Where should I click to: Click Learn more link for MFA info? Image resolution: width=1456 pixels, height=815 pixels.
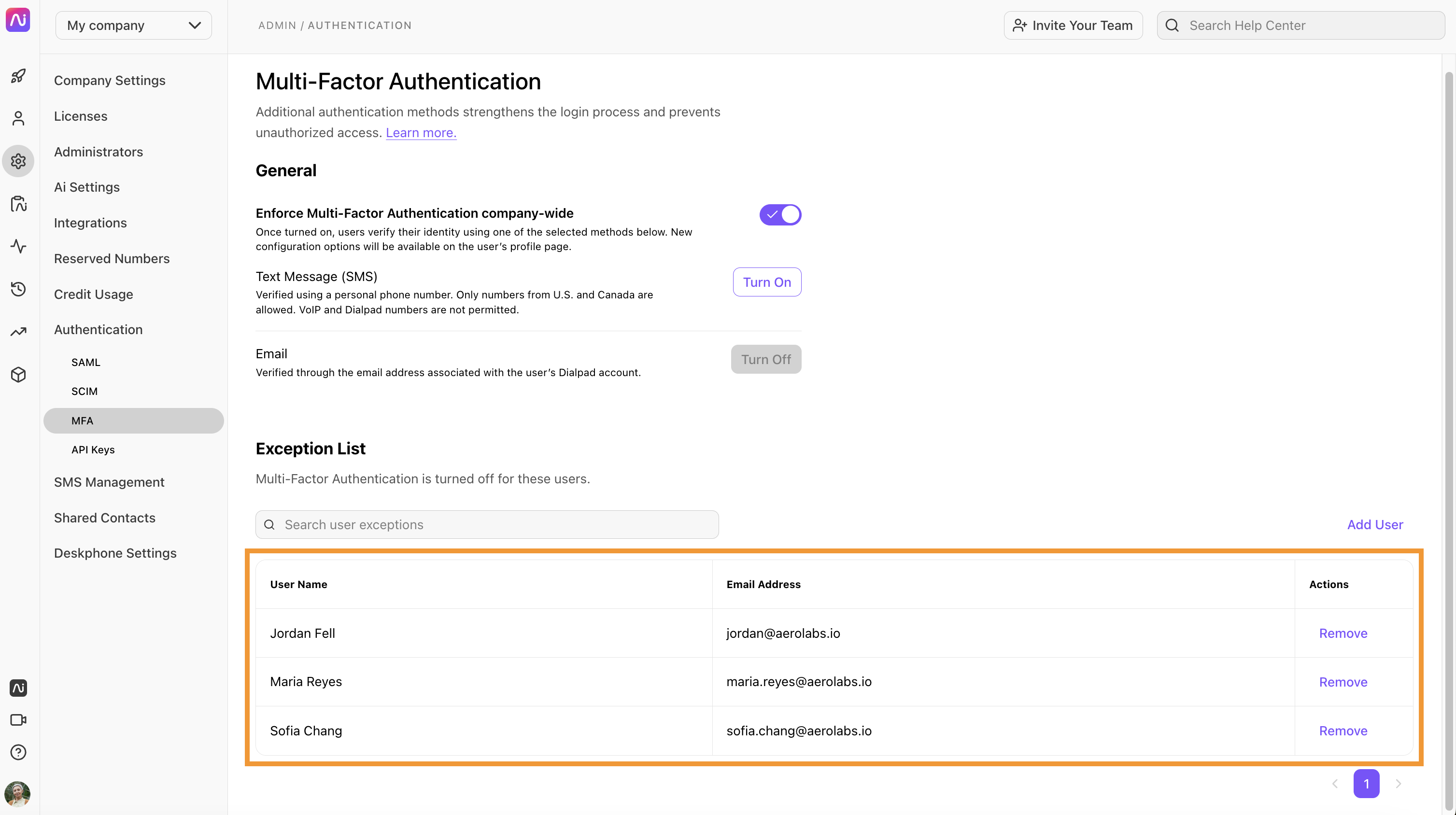[x=420, y=132]
